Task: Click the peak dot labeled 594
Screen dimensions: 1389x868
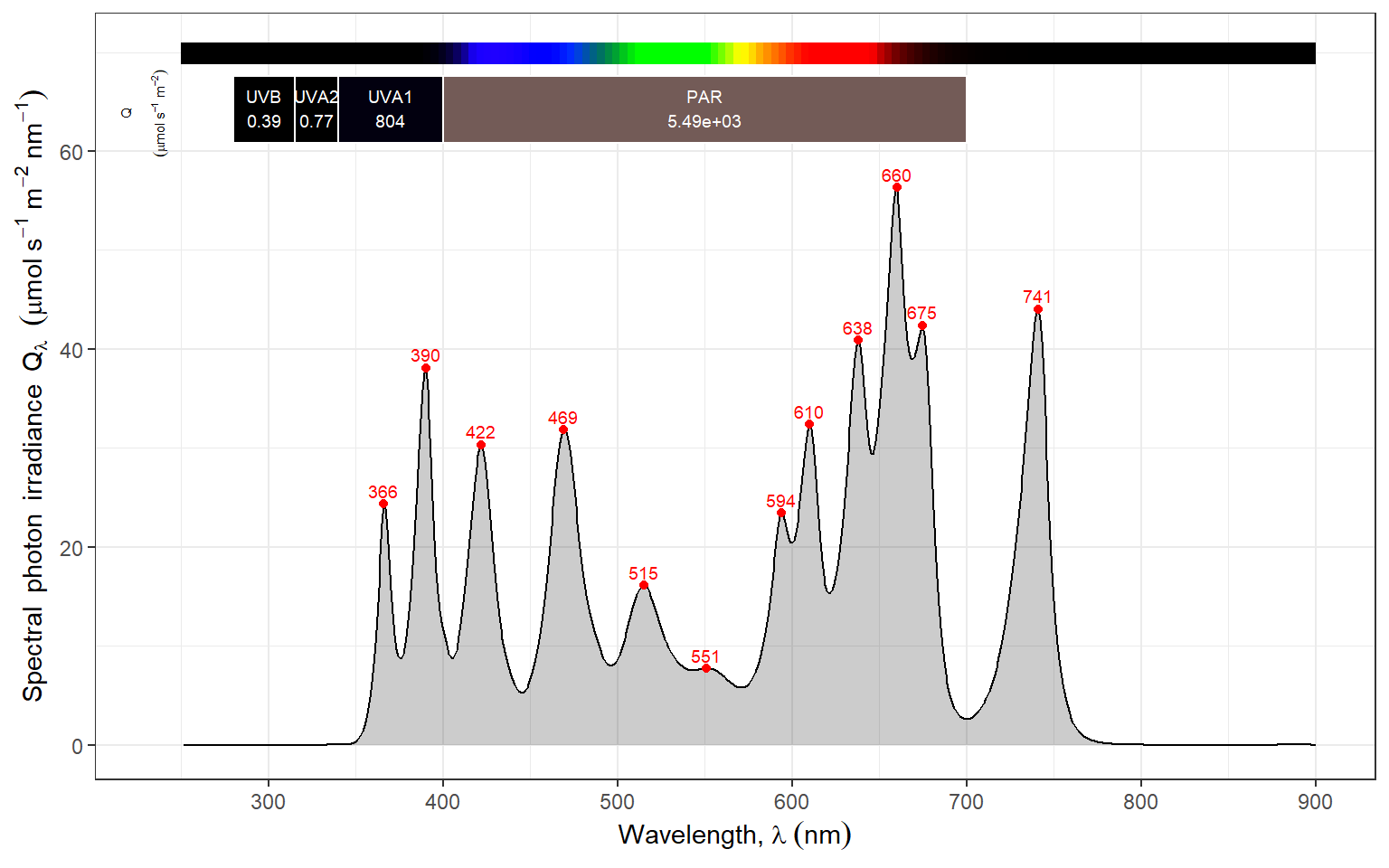Action: coord(780,513)
